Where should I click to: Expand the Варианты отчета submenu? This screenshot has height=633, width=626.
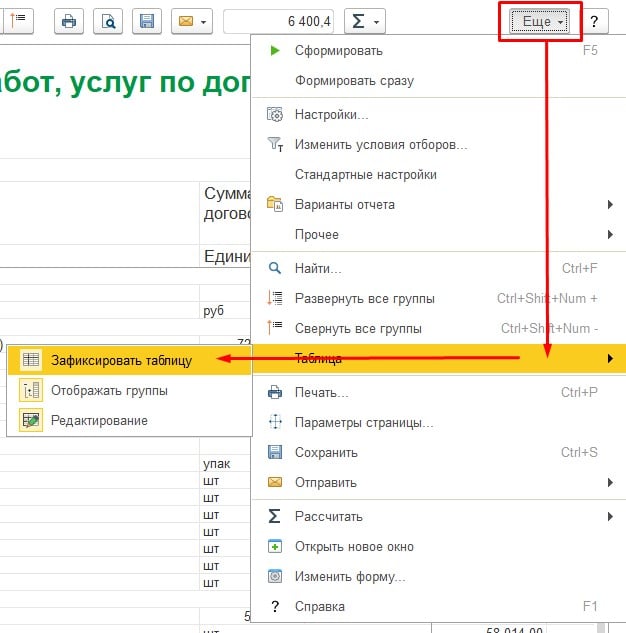pyautogui.click(x=345, y=204)
